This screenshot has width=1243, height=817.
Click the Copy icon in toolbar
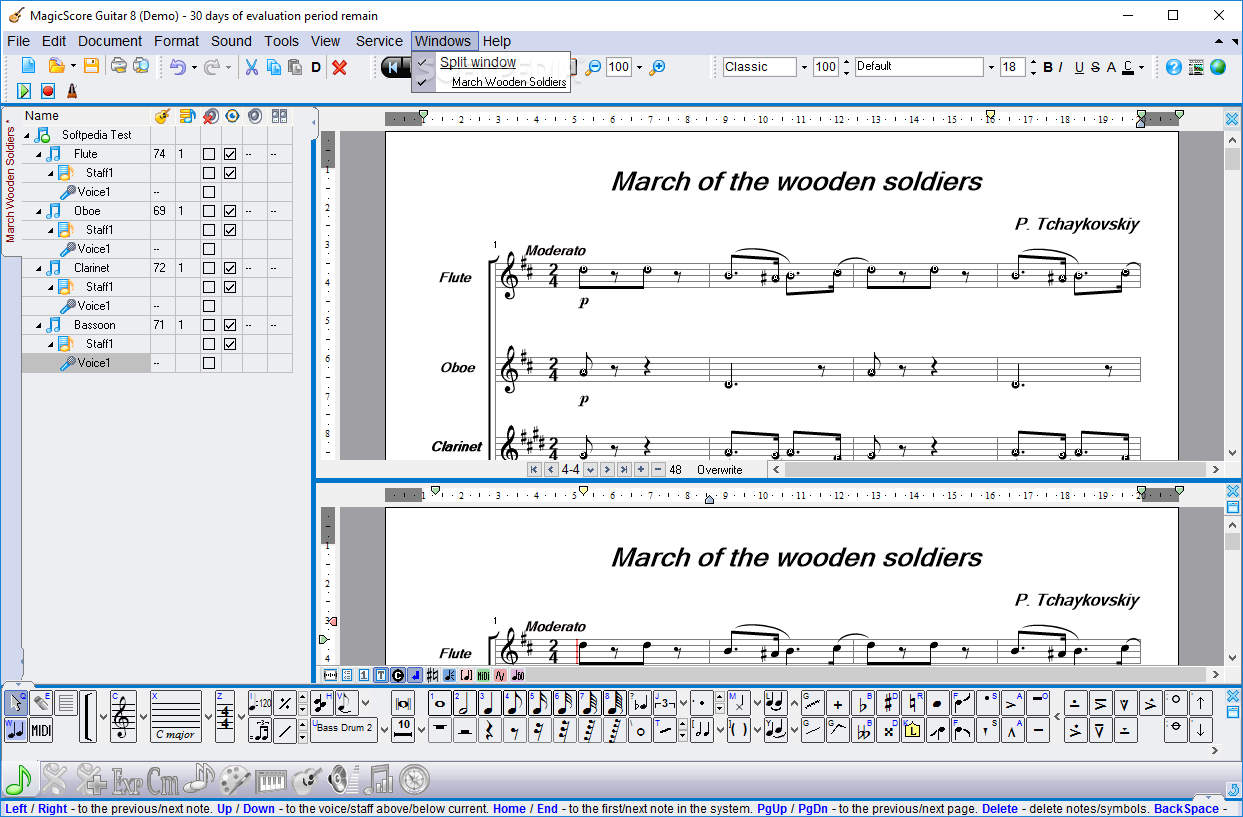tap(273, 67)
